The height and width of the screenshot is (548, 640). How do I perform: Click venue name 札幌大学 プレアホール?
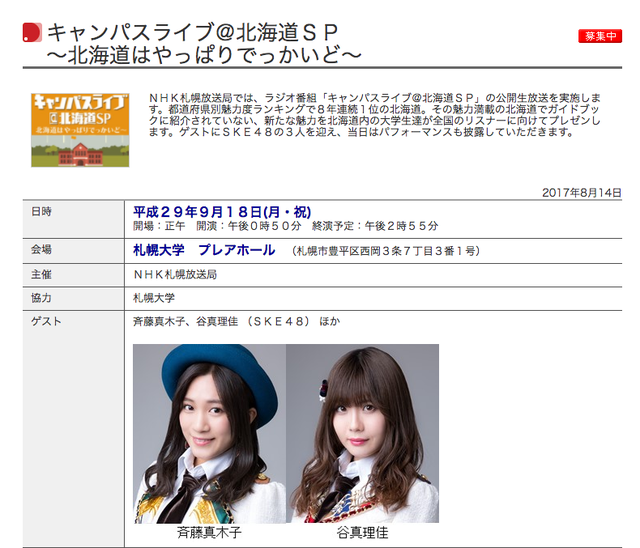click(204, 250)
